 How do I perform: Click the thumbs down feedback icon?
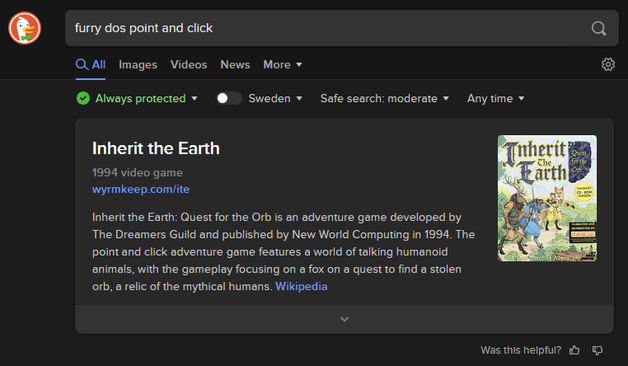[x=597, y=350]
